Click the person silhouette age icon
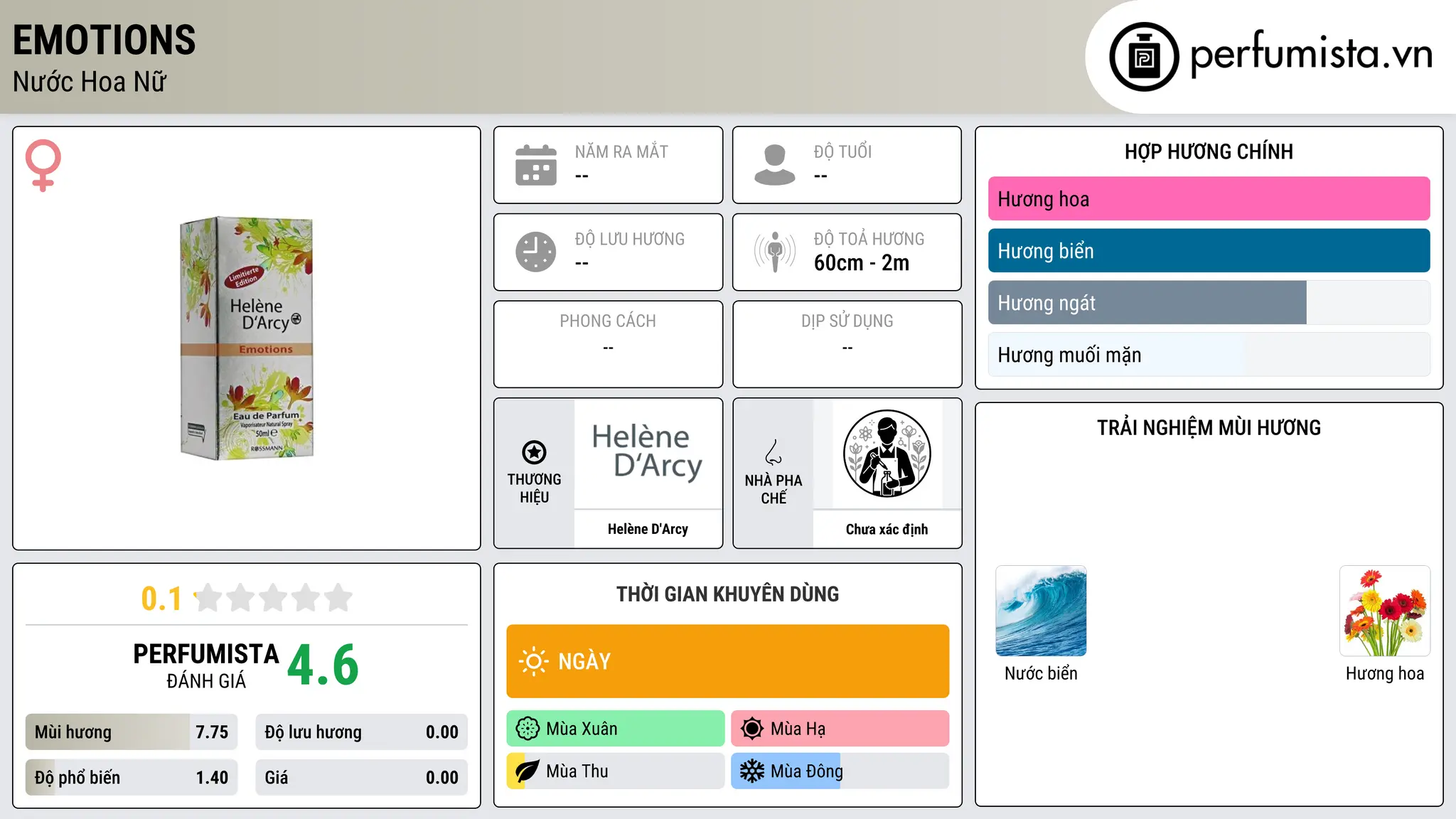The width and height of the screenshot is (1456, 819). [775, 165]
